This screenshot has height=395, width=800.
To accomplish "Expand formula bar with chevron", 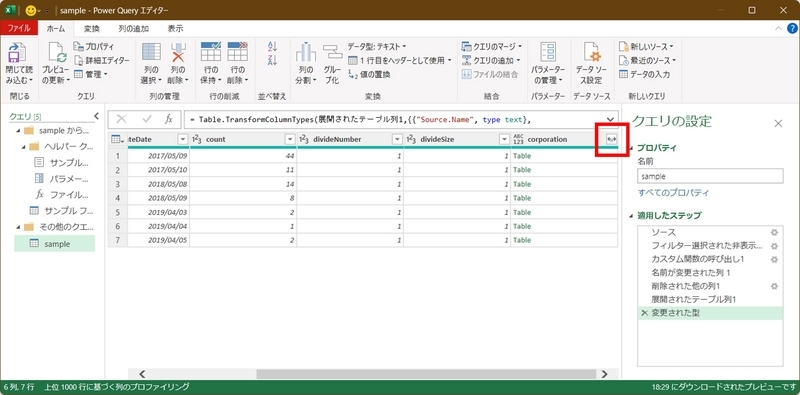I will (x=610, y=119).
